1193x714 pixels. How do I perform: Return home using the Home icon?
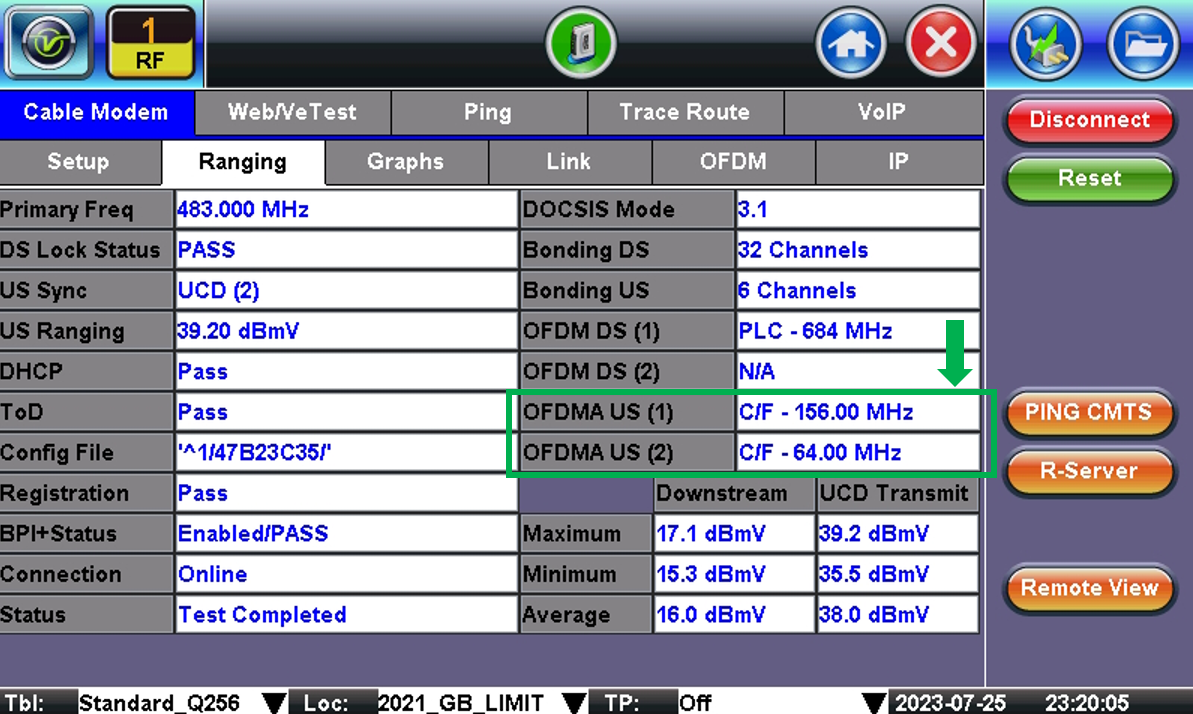849,42
